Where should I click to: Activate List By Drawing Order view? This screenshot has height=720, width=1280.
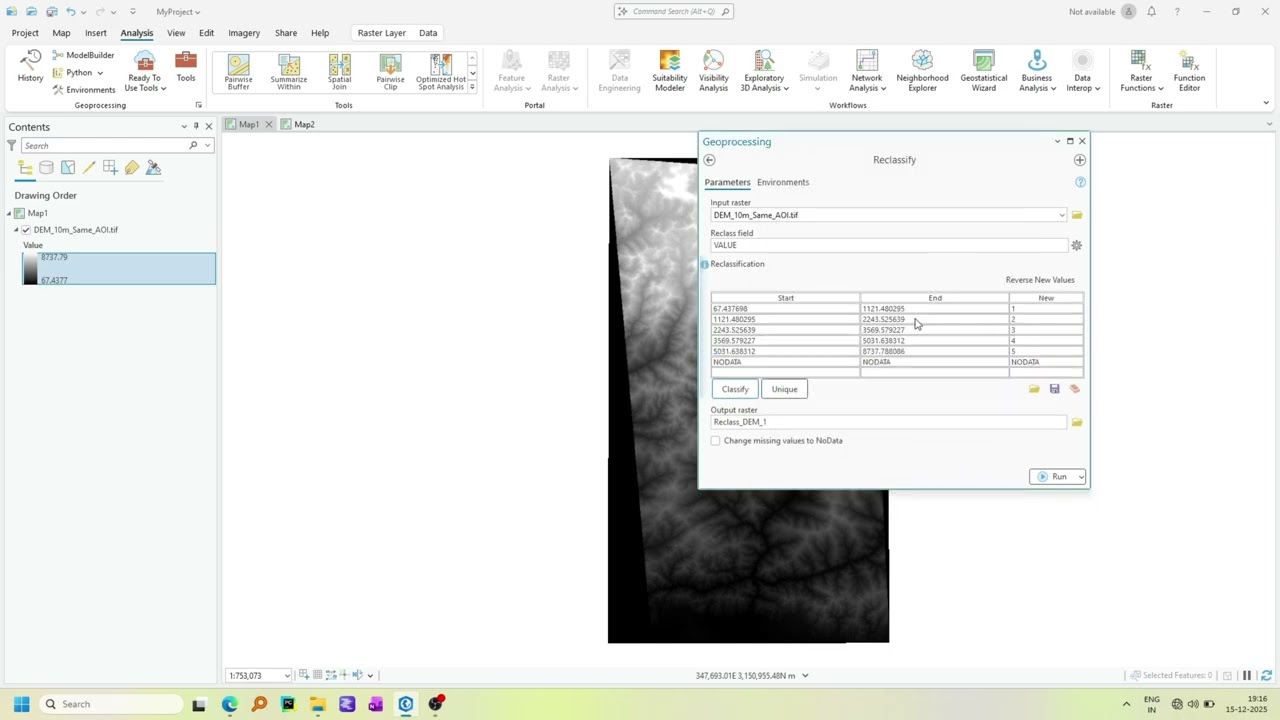point(25,168)
